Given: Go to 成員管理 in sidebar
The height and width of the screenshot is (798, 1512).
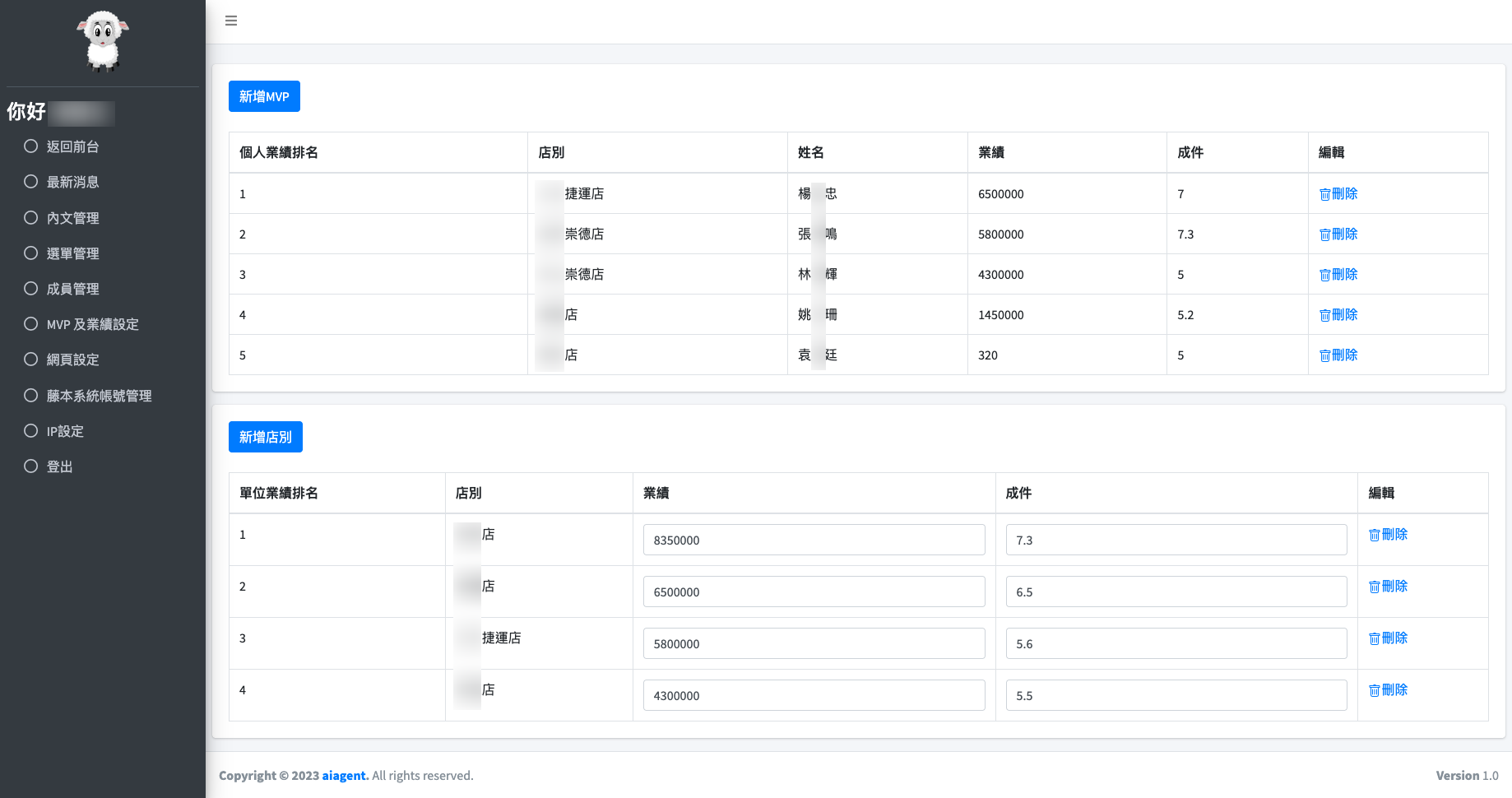Looking at the screenshot, I should pyautogui.click(x=72, y=289).
